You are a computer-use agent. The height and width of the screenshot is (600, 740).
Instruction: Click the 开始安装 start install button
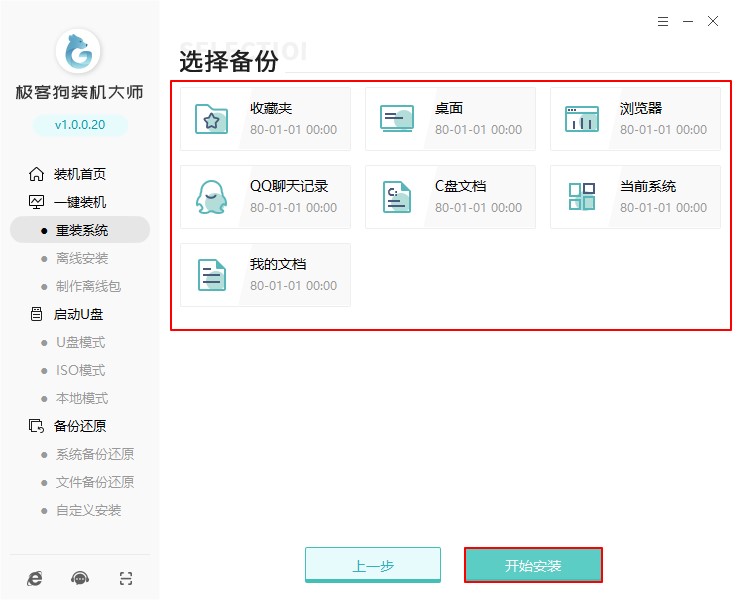pyautogui.click(x=533, y=566)
